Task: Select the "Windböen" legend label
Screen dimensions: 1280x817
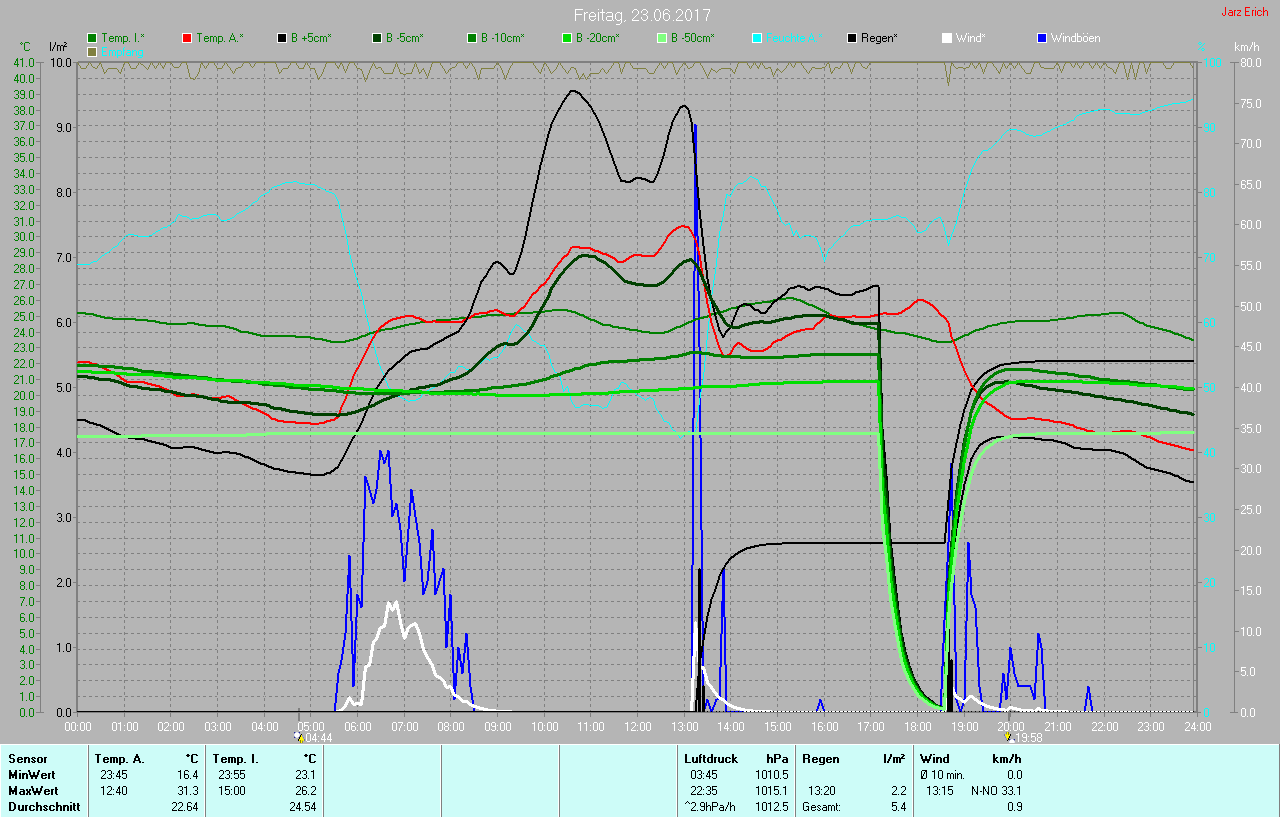Action: tap(1076, 38)
